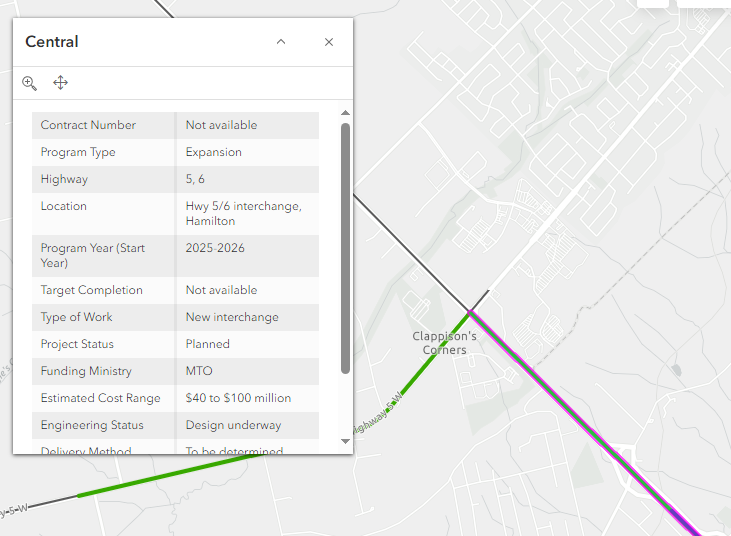Screen dimensions: 731x536
Task: Click the Expansion program type value
Action: [214, 152]
